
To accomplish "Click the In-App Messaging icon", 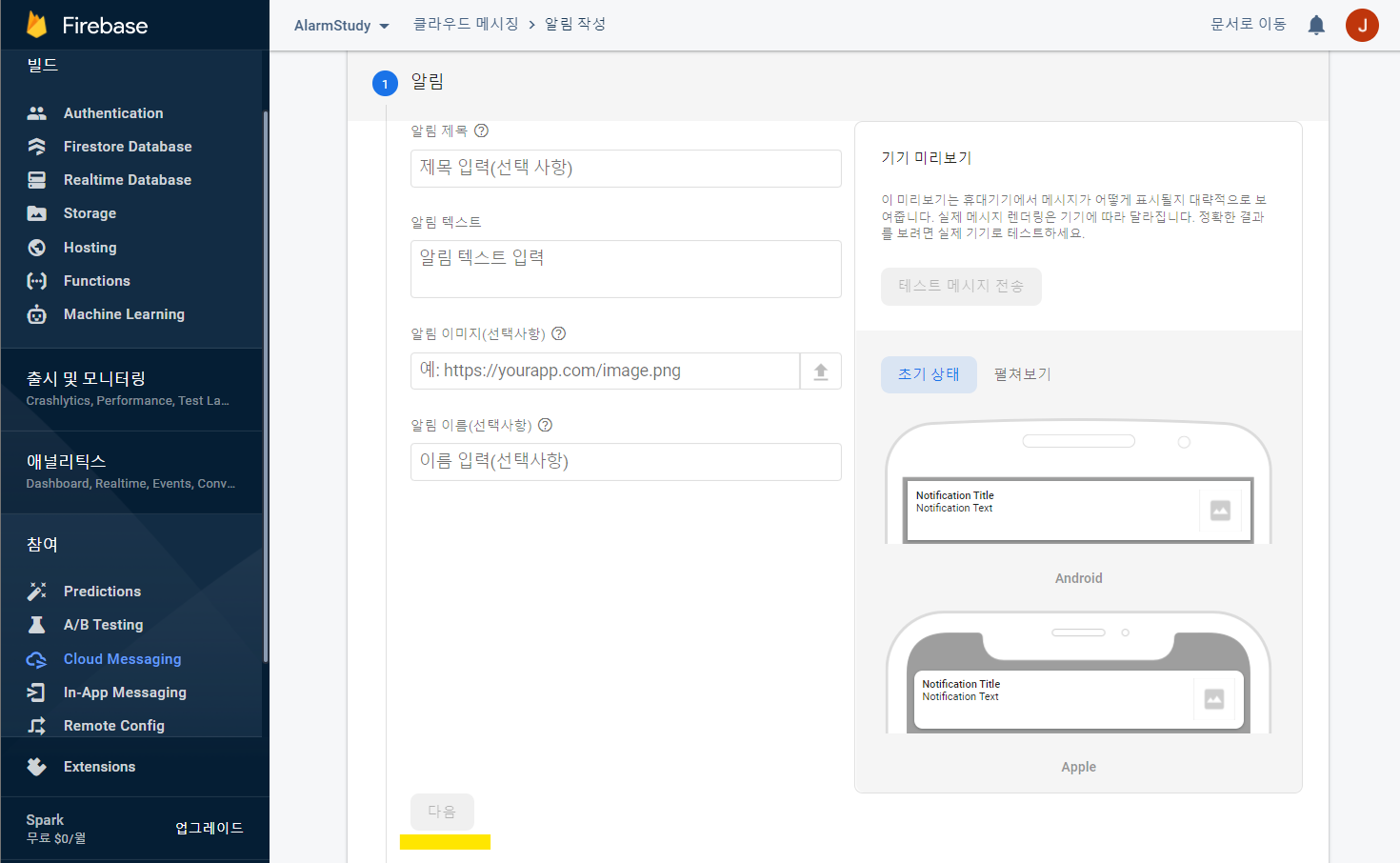I will [37, 692].
